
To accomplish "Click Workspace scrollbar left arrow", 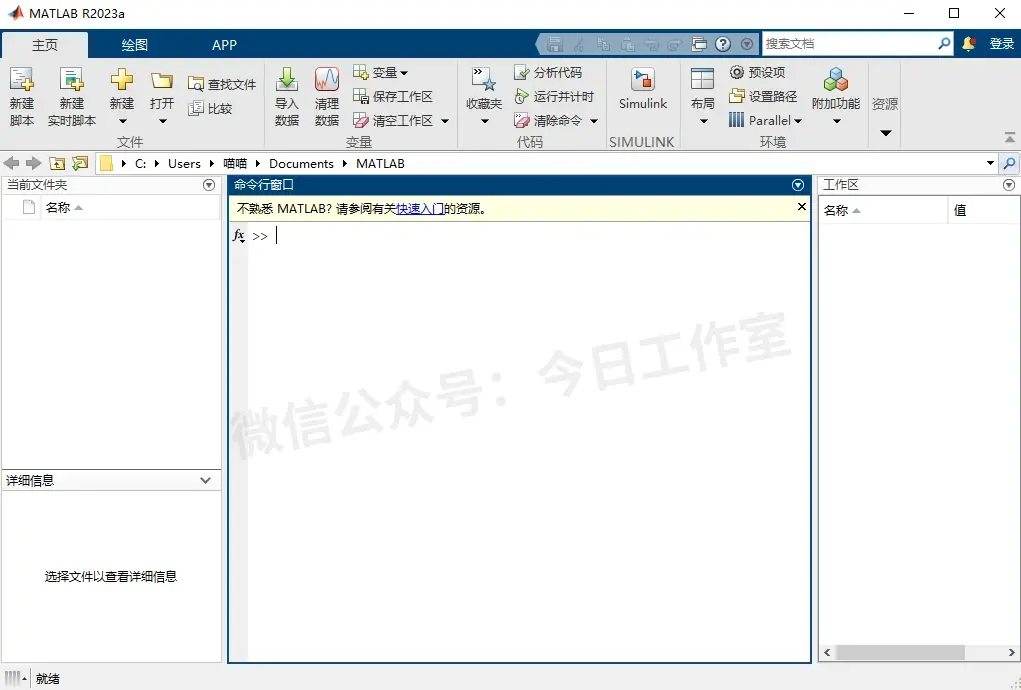I will 827,652.
